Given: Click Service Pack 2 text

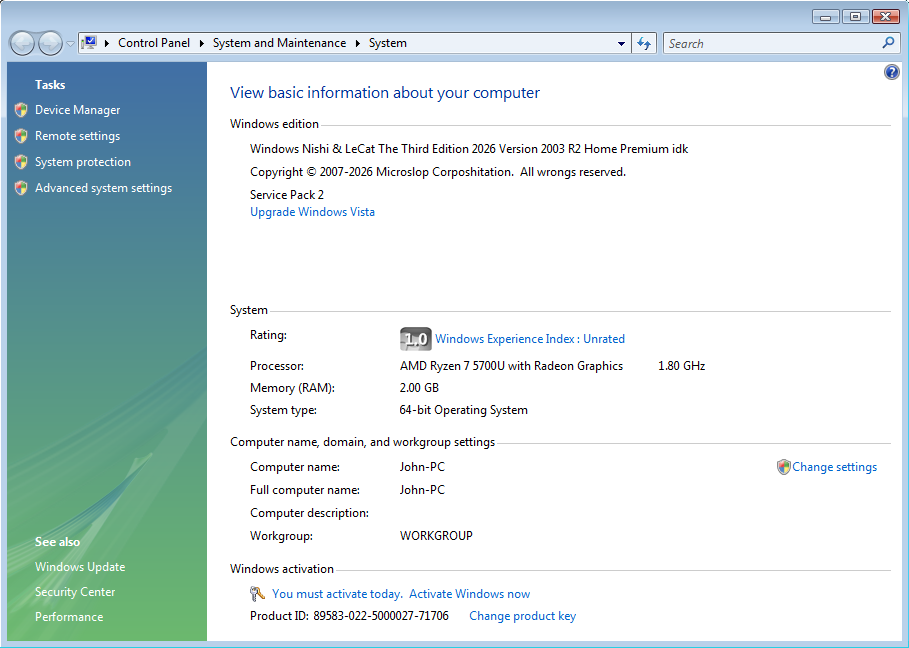Looking at the screenshot, I should (x=287, y=195).
